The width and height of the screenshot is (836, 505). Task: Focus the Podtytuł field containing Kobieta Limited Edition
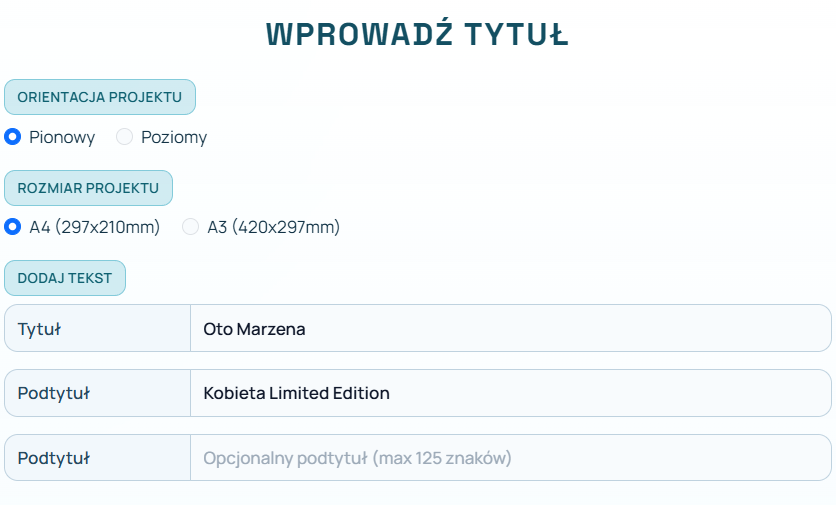(510, 393)
